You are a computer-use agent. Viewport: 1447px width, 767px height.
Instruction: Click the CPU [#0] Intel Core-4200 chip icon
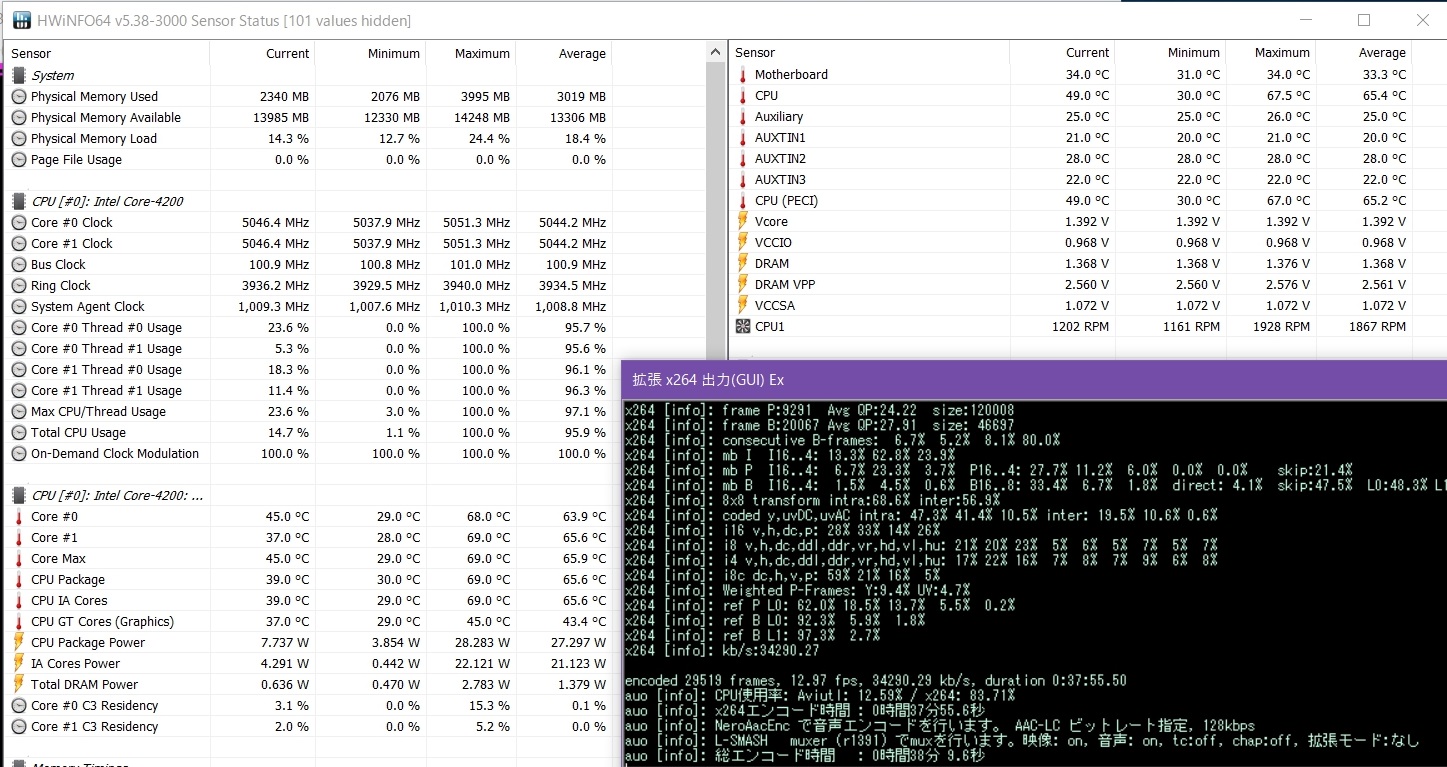[x=19, y=201]
